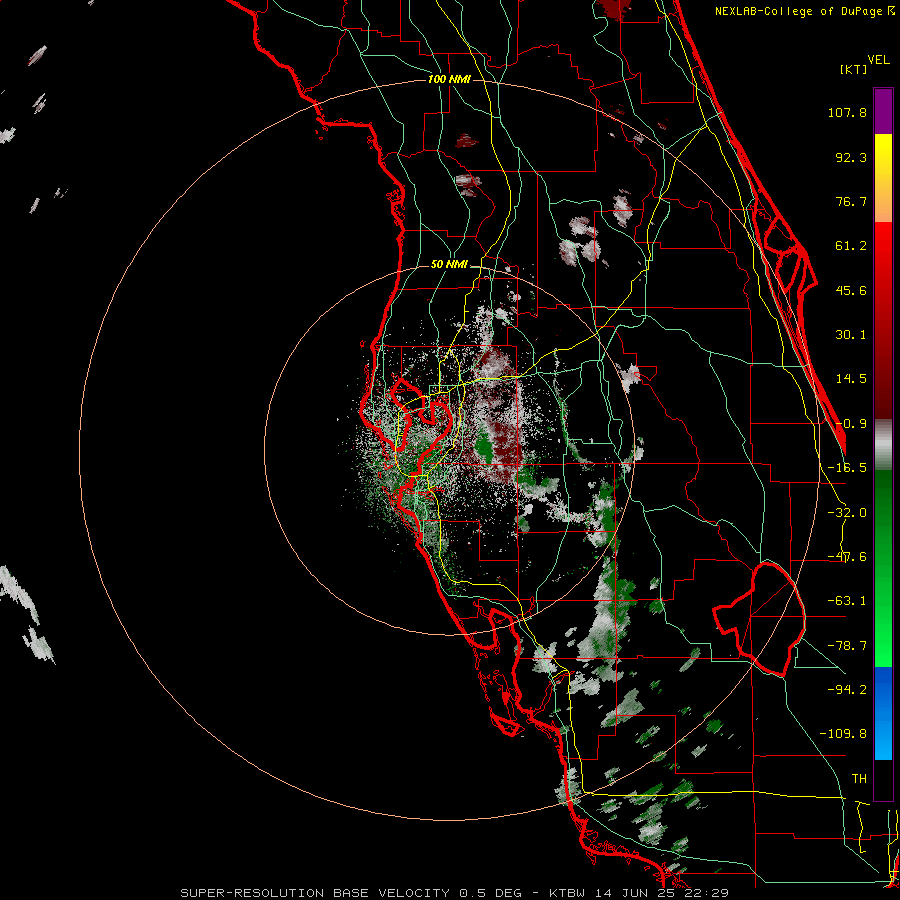Click the 76.7 velocity scale value
This screenshot has width=900, height=900.
coord(851,201)
